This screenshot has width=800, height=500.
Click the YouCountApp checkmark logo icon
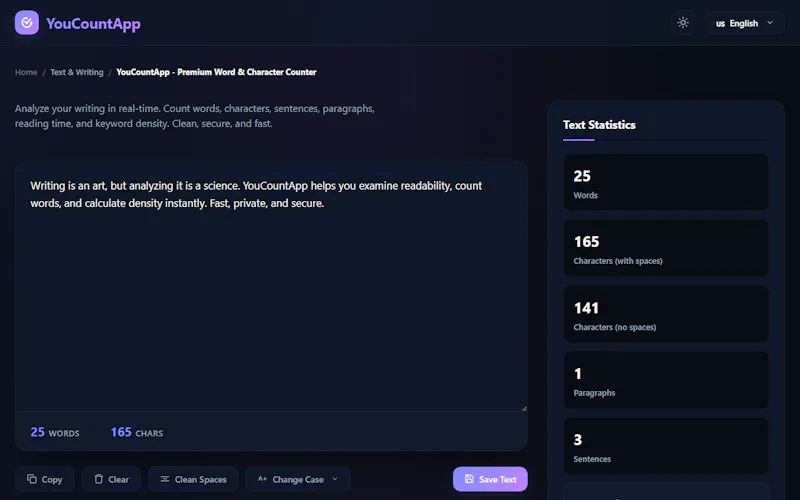(27, 22)
